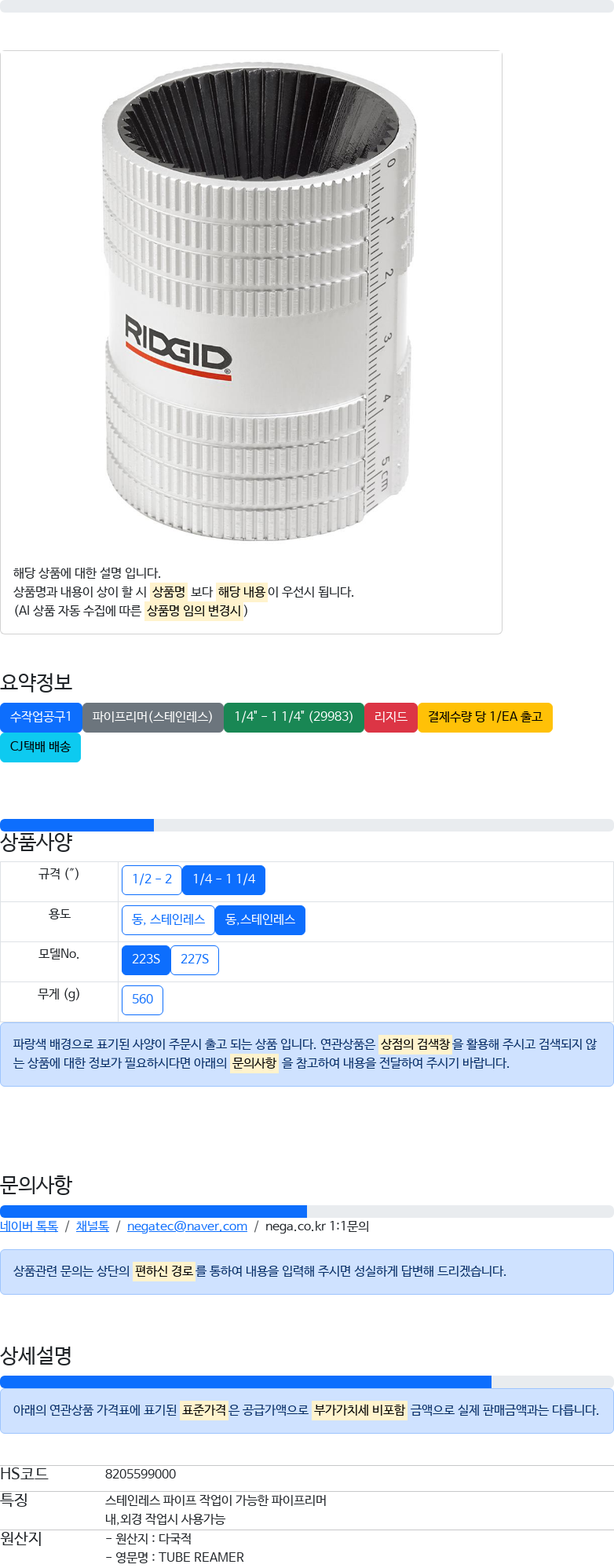
Task: Click the progress bar under 상세설명
Action: (x=307, y=1382)
